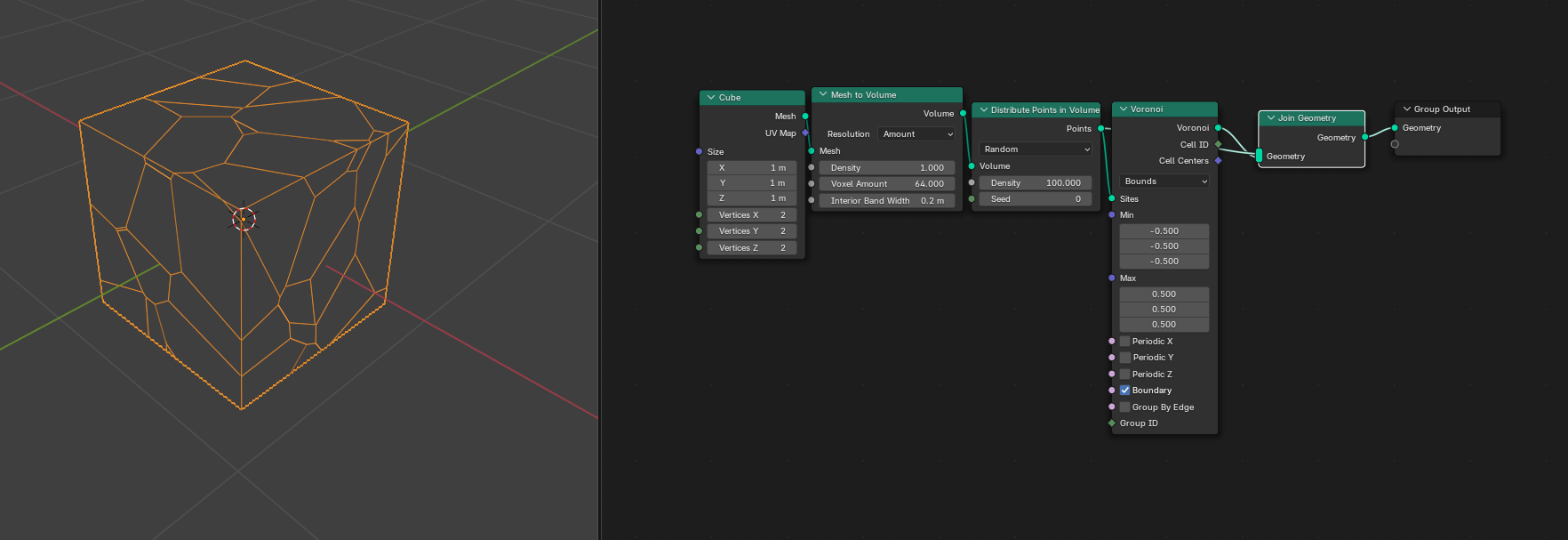Viewport: 1568px width, 540px height.
Task: Collapse the Distribute Points in Volume node
Action: coord(983,110)
